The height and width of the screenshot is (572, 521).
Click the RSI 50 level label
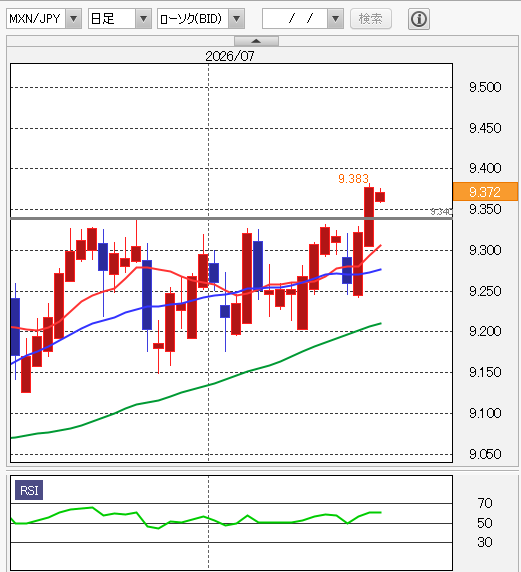point(485,523)
